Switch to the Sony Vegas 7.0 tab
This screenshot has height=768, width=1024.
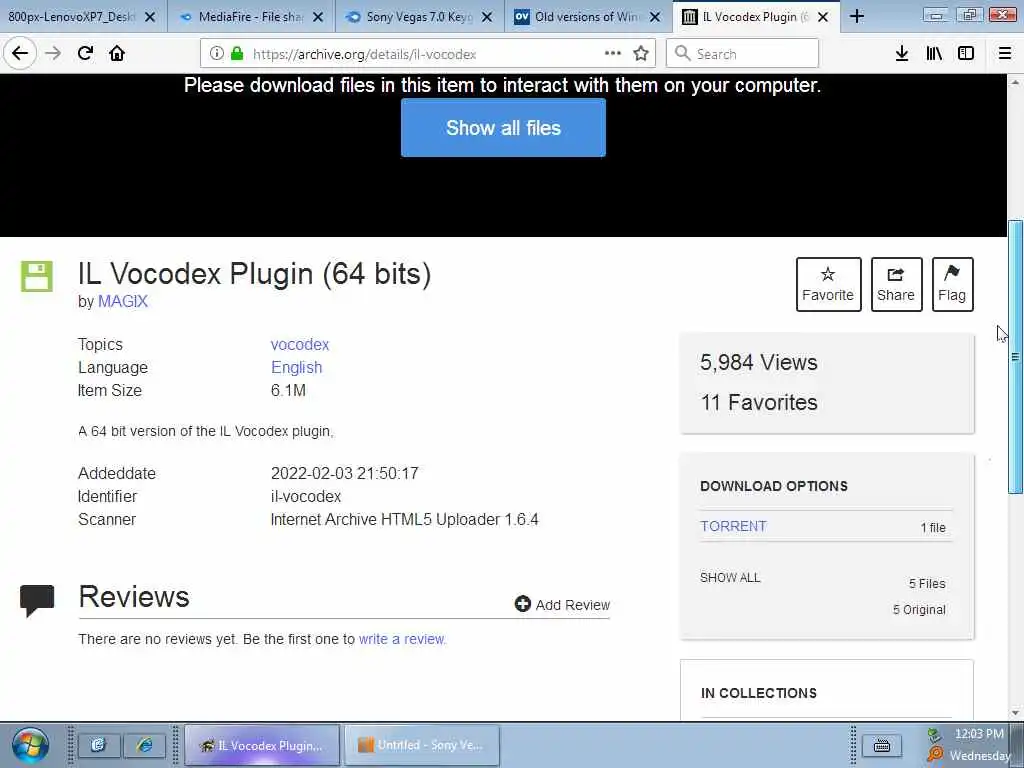[x=420, y=17]
